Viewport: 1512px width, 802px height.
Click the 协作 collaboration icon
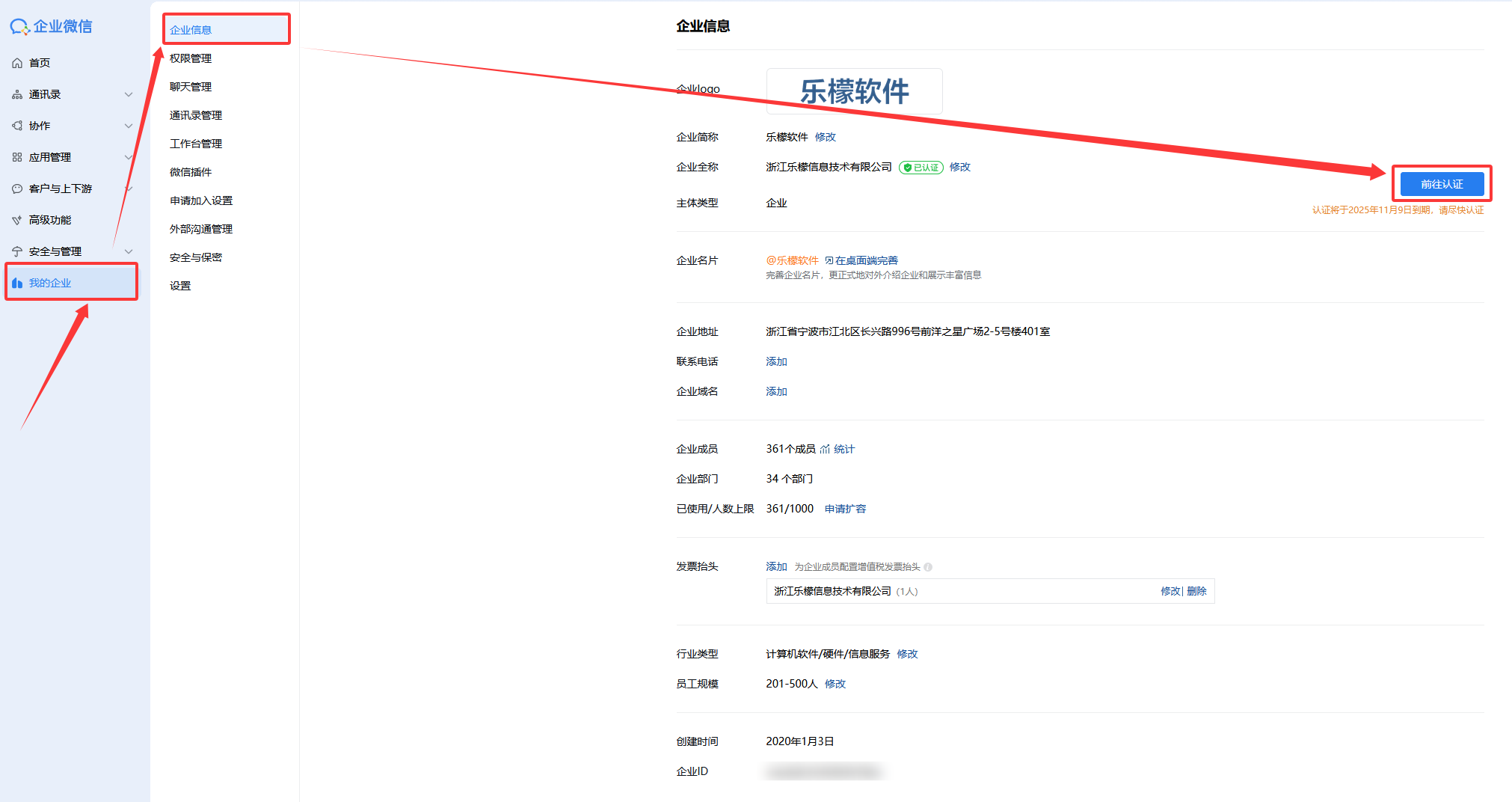click(x=17, y=126)
